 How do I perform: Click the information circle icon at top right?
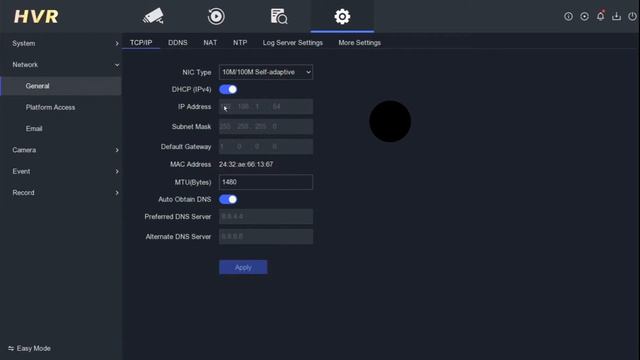[568, 16]
